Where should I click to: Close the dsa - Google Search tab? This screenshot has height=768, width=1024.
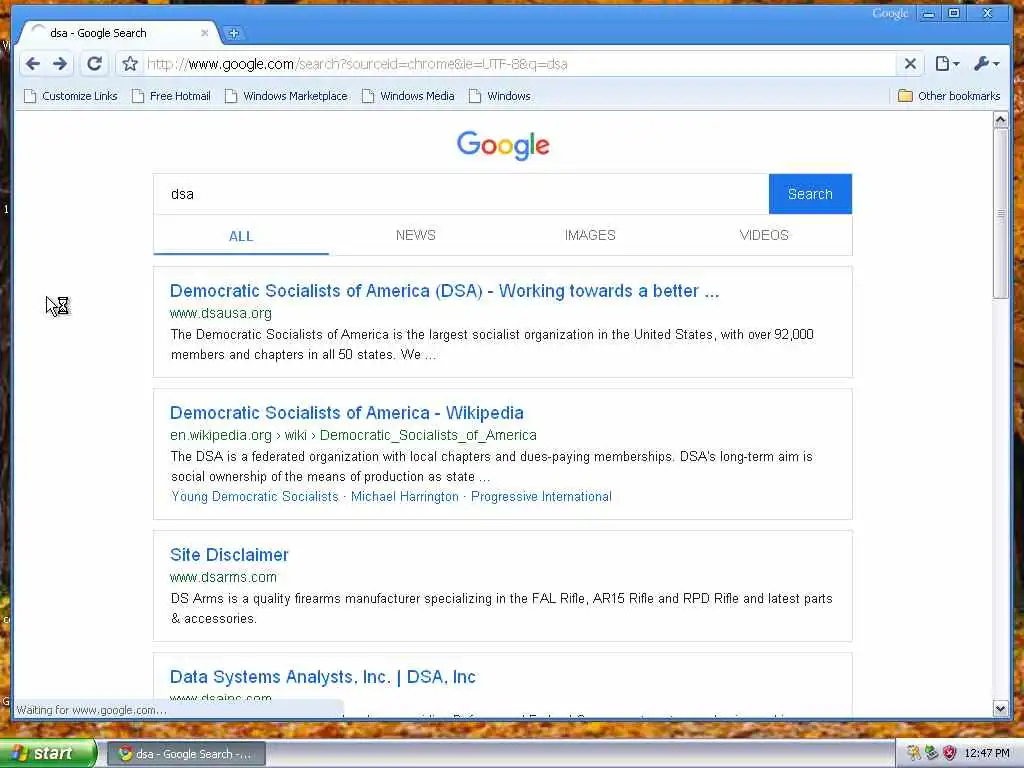204,33
